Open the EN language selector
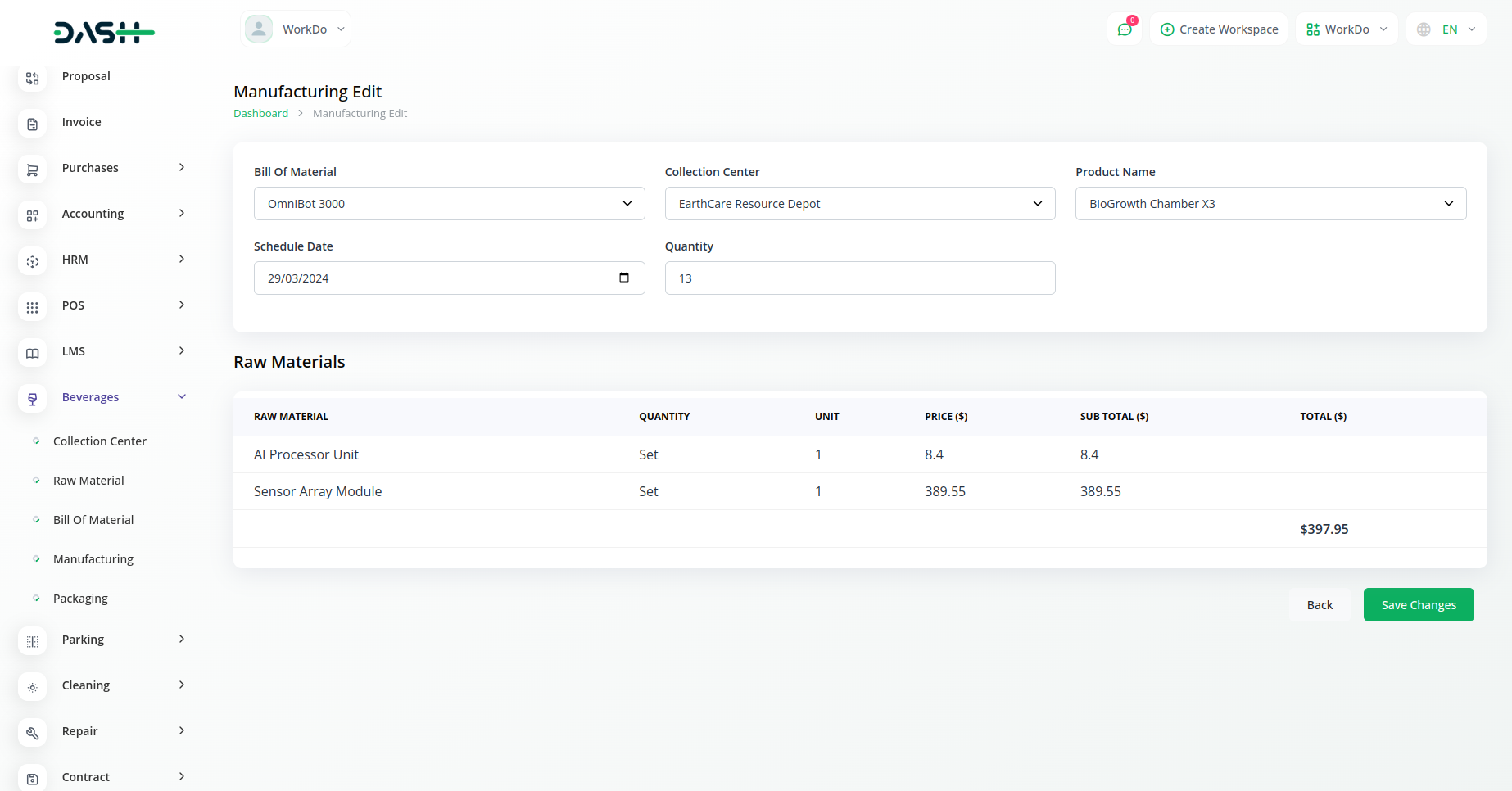This screenshot has height=791, width=1512. pos(1446,29)
